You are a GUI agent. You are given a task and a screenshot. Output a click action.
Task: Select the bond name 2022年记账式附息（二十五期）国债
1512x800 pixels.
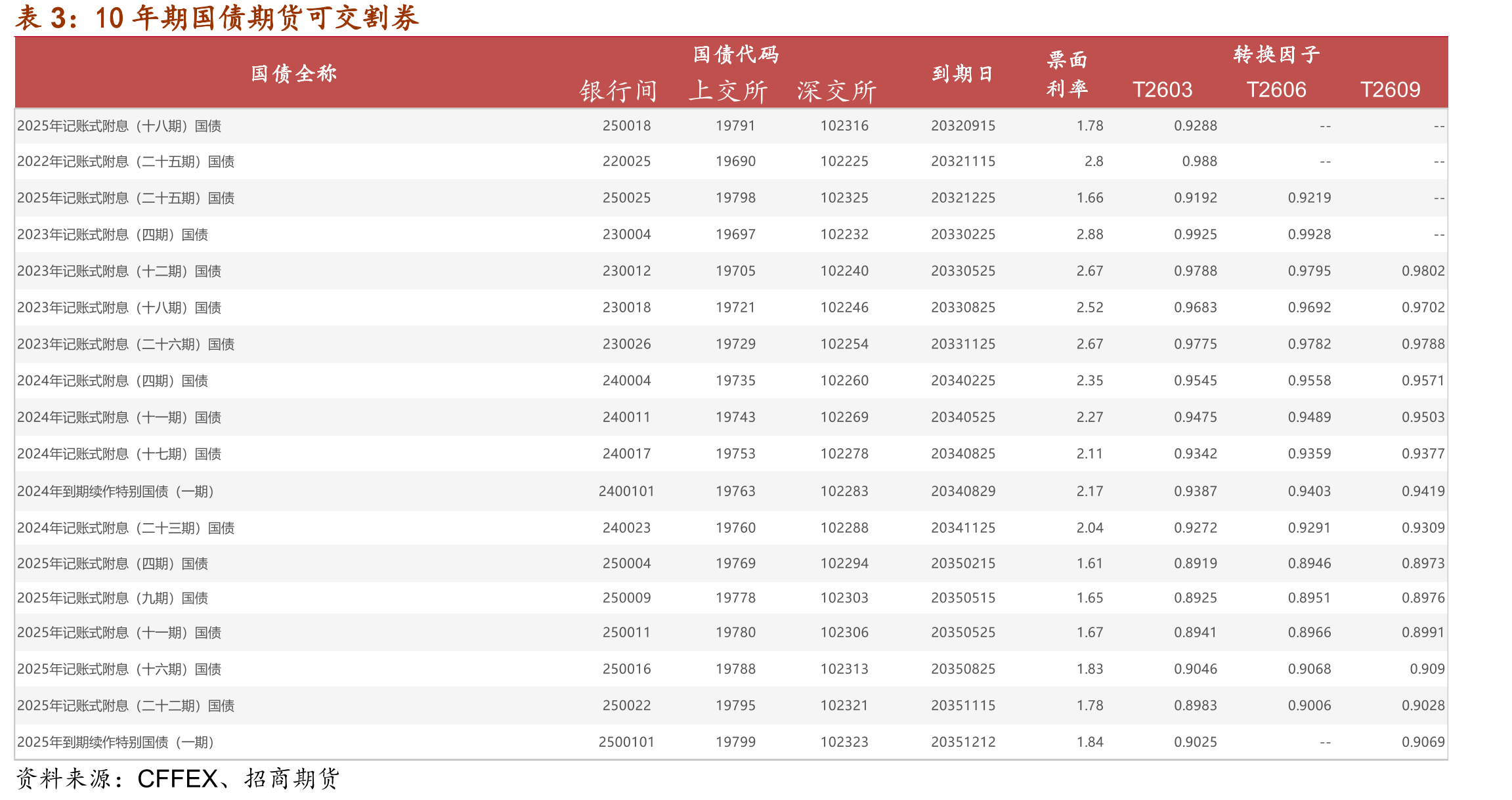pos(126,161)
